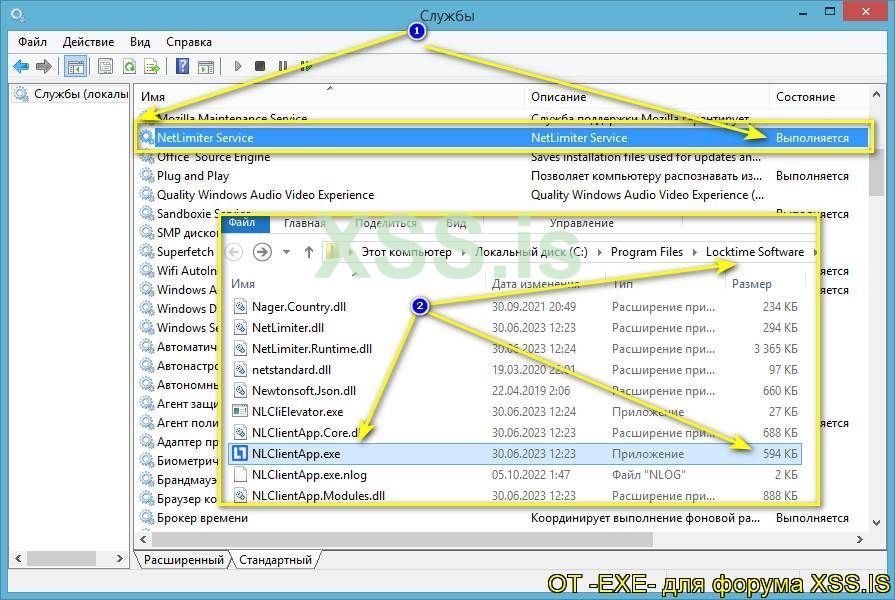Click NLCliElevator.exe application icon

click(x=240, y=412)
